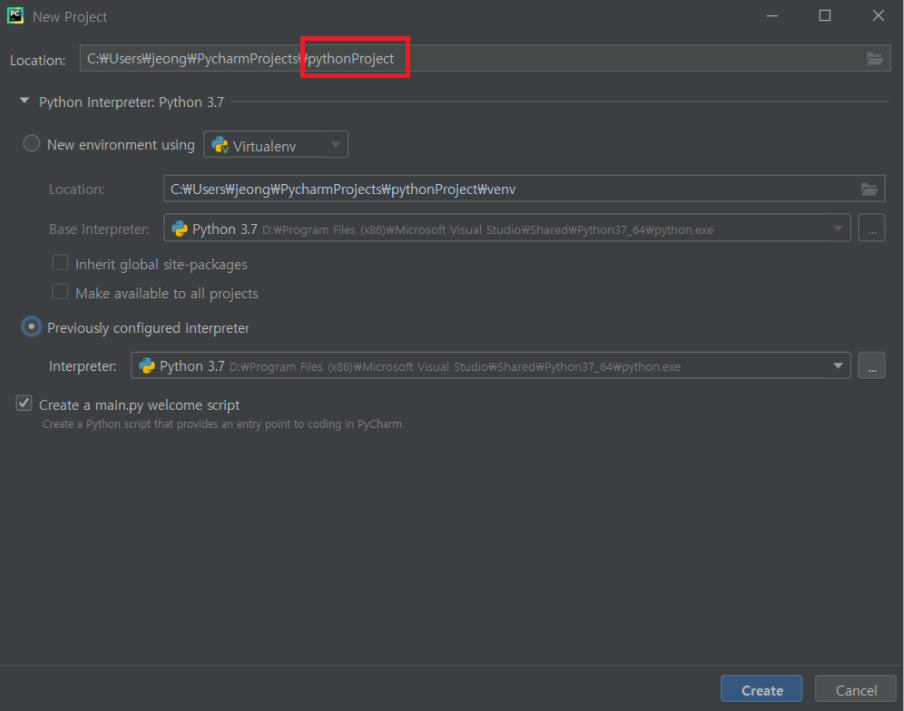Screen dimensions: 904x711
Task: Open interpreter settings ellipsis button
Action: pyautogui.click(x=871, y=366)
